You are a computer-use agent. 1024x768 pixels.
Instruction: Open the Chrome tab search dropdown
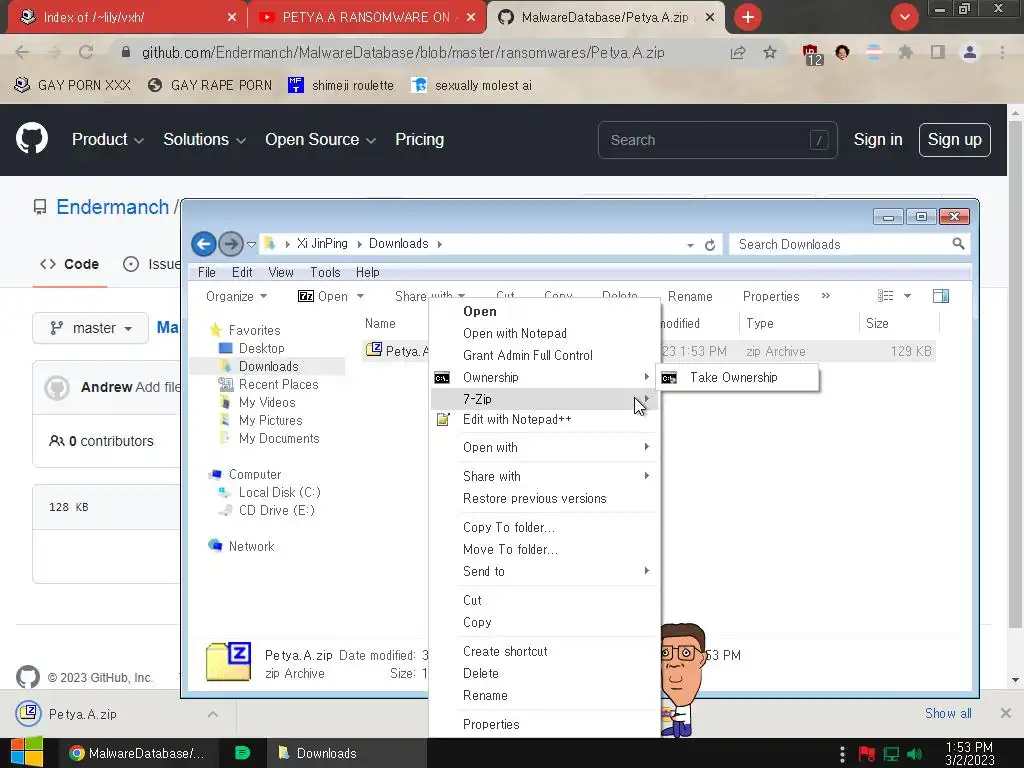click(904, 17)
